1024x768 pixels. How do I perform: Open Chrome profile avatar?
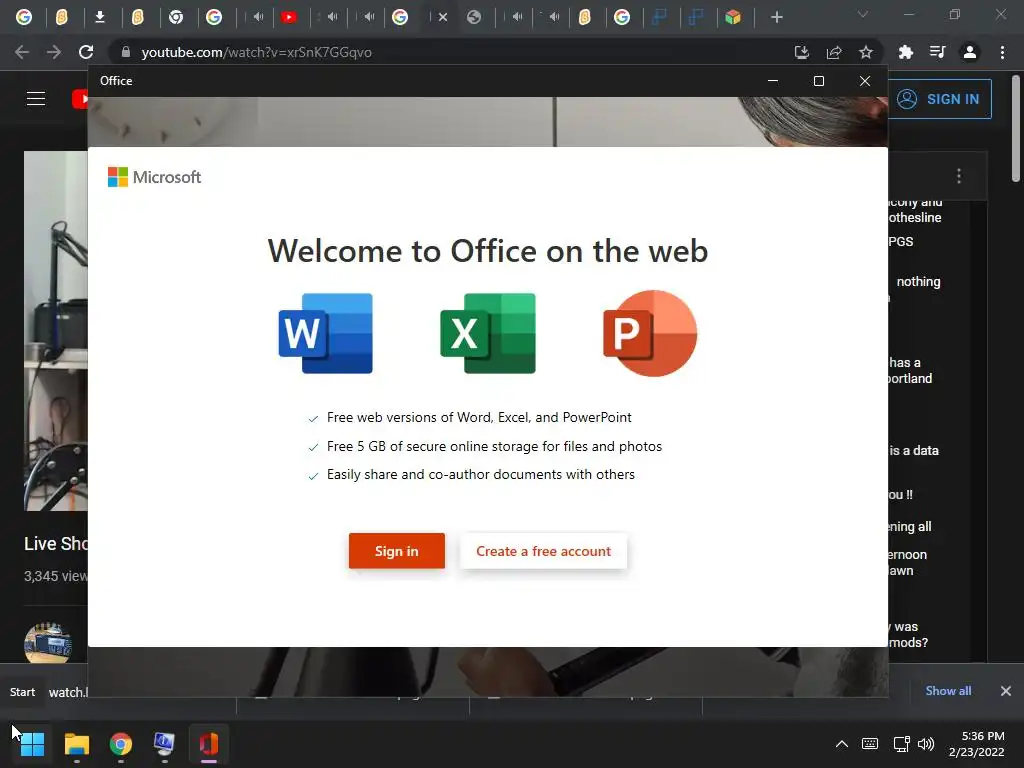970,52
